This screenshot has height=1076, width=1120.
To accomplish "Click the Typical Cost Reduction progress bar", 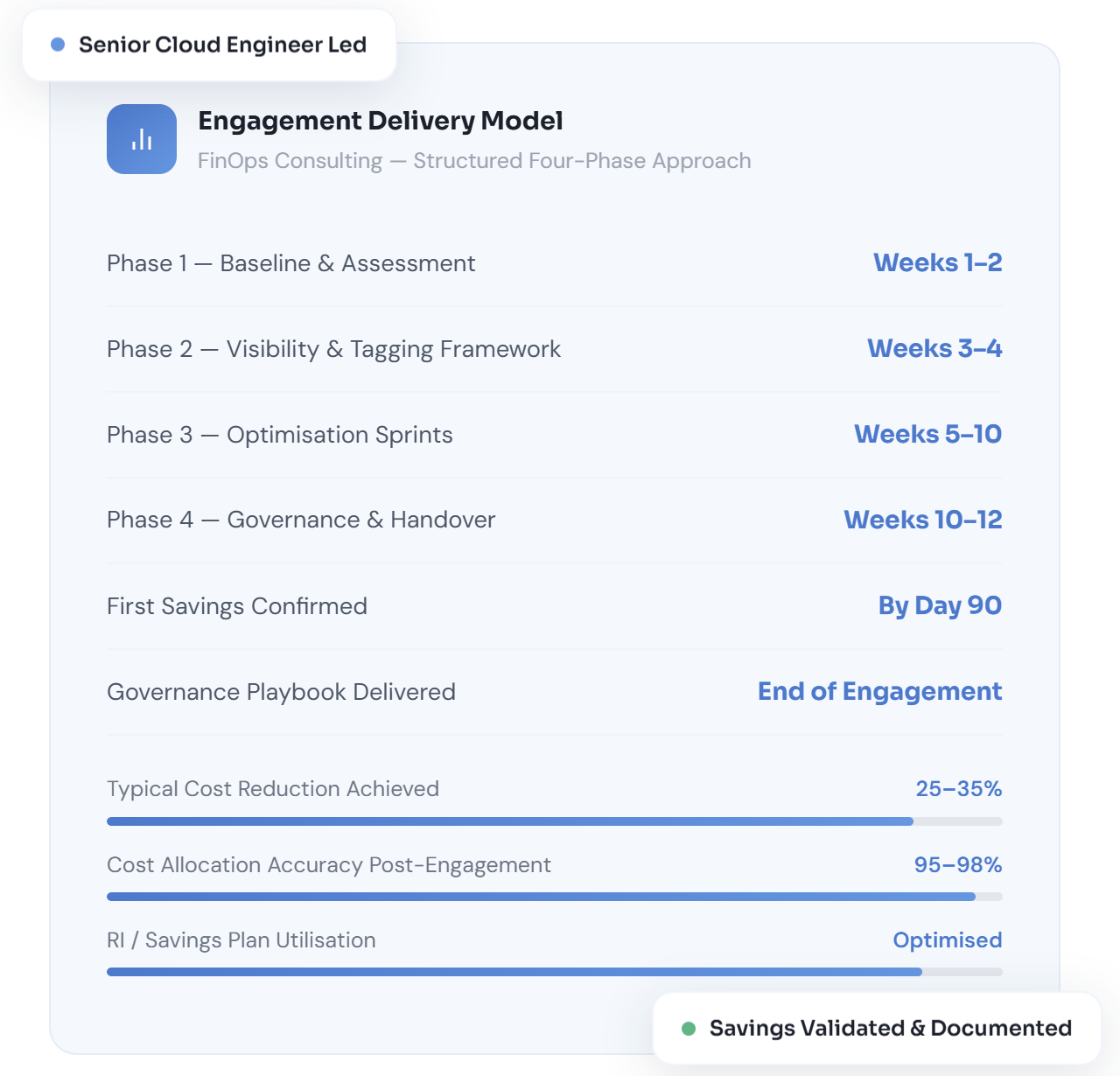I will 554,821.
